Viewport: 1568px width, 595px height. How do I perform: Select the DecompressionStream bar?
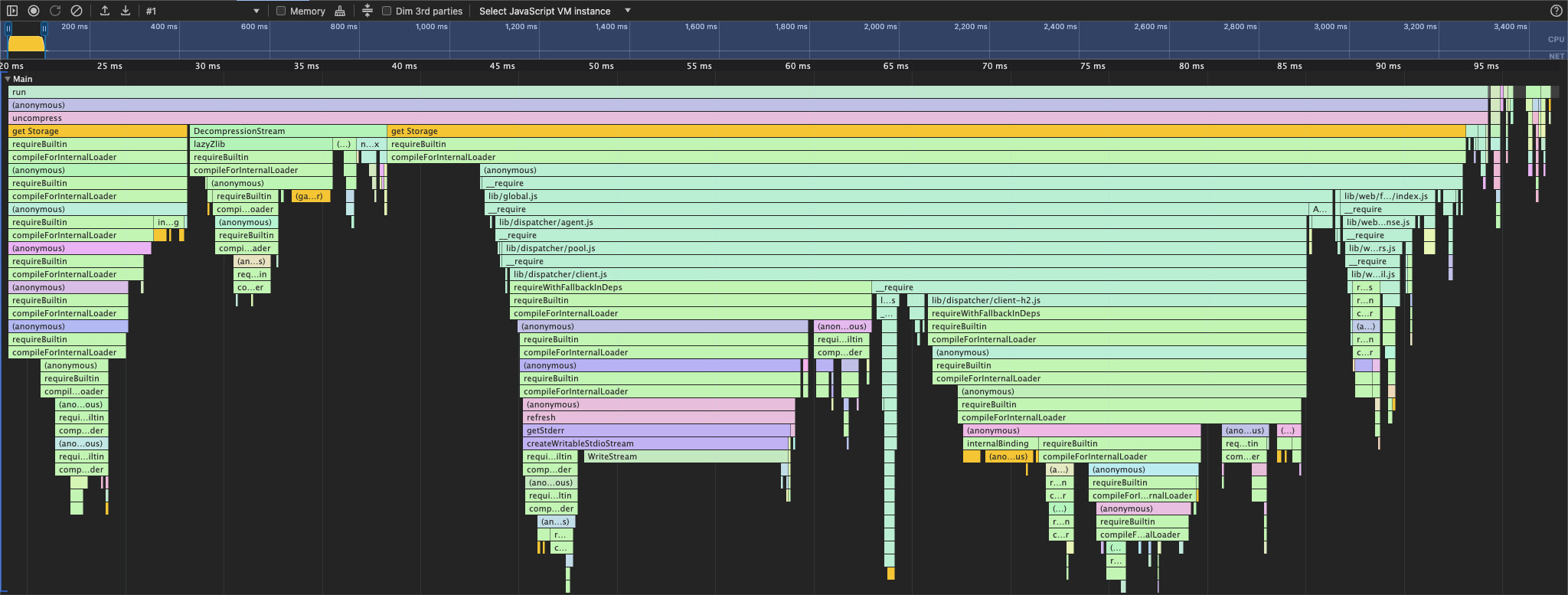coord(288,131)
